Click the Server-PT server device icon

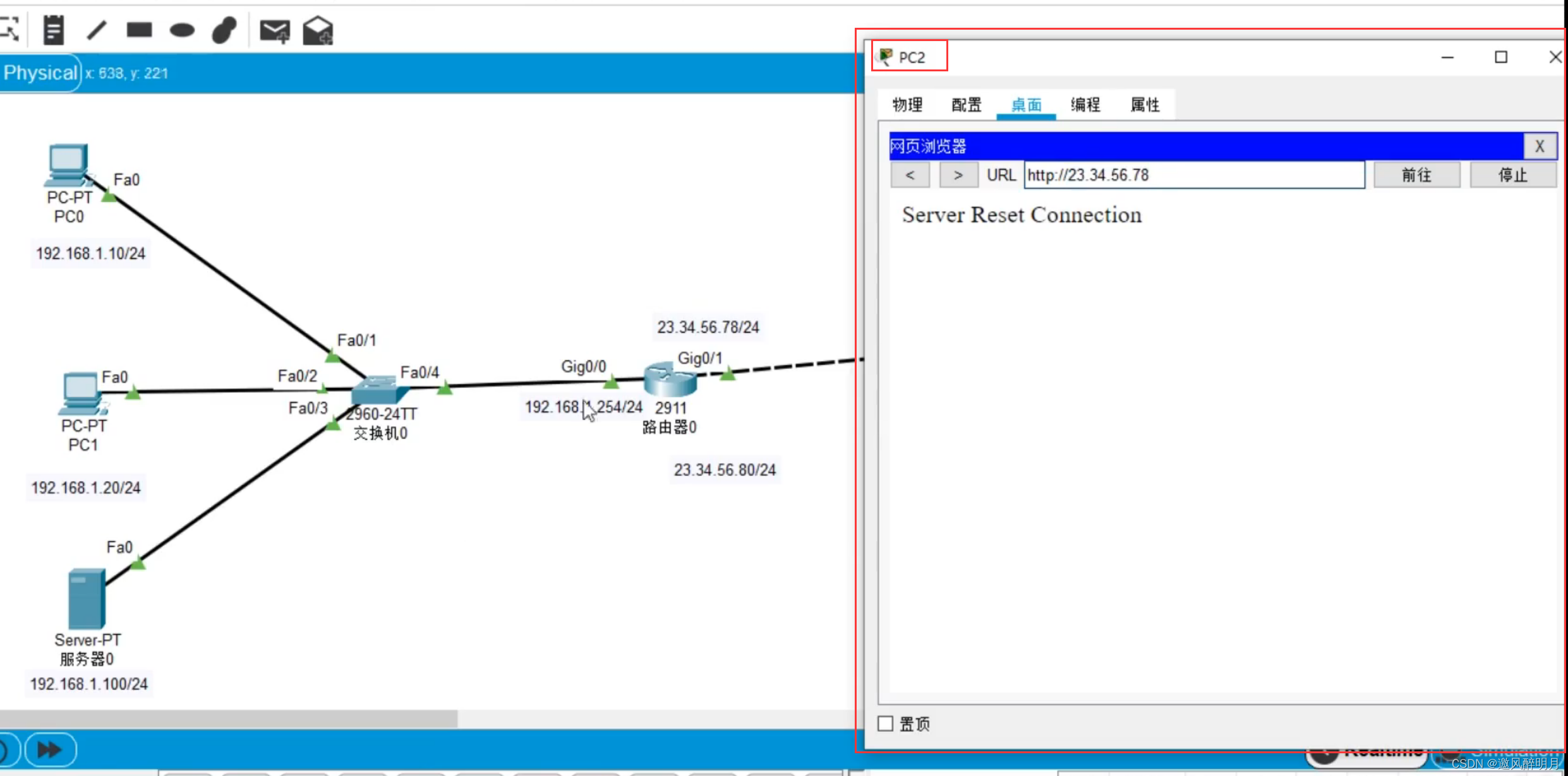pyautogui.click(x=87, y=599)
